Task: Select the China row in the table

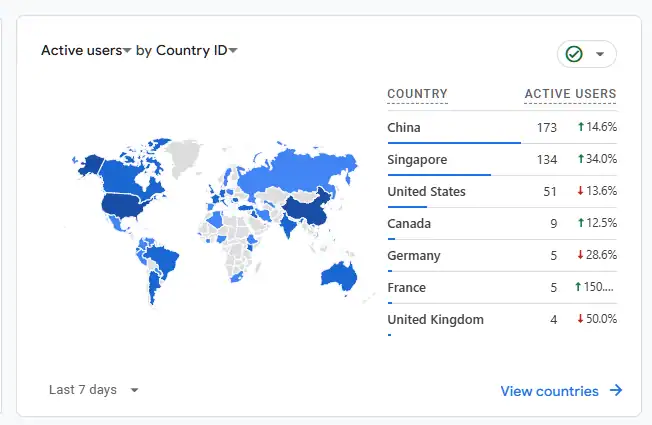Action: [404, 128]
